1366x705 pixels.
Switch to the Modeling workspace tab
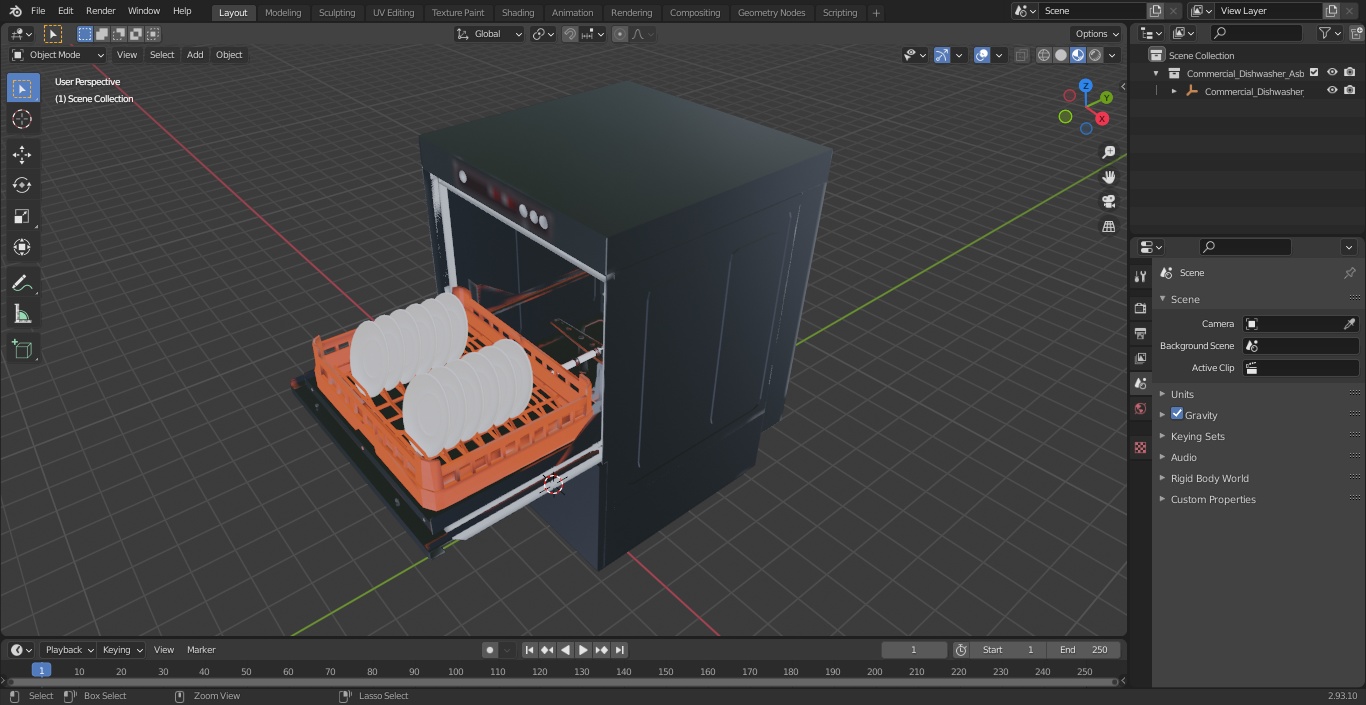[283, 12]
